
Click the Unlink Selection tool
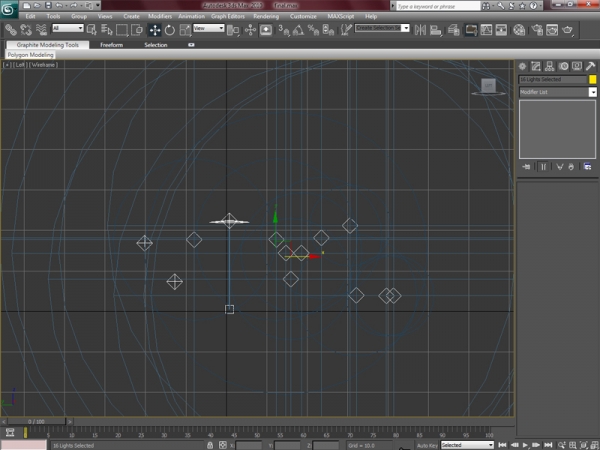(x=26, y=30)
